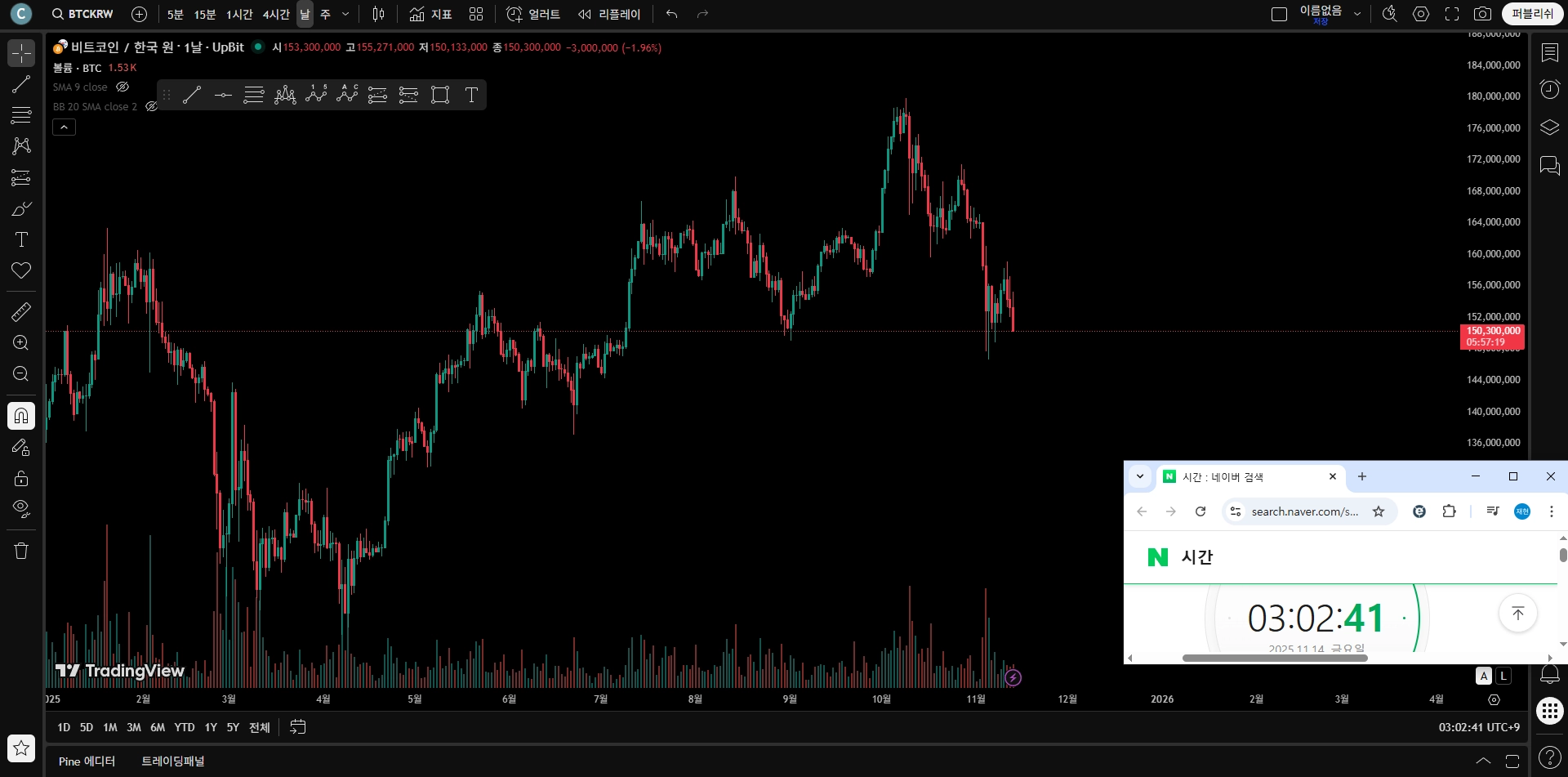
Task: Set the date range to YTD
Action: [x=185, y=727]
